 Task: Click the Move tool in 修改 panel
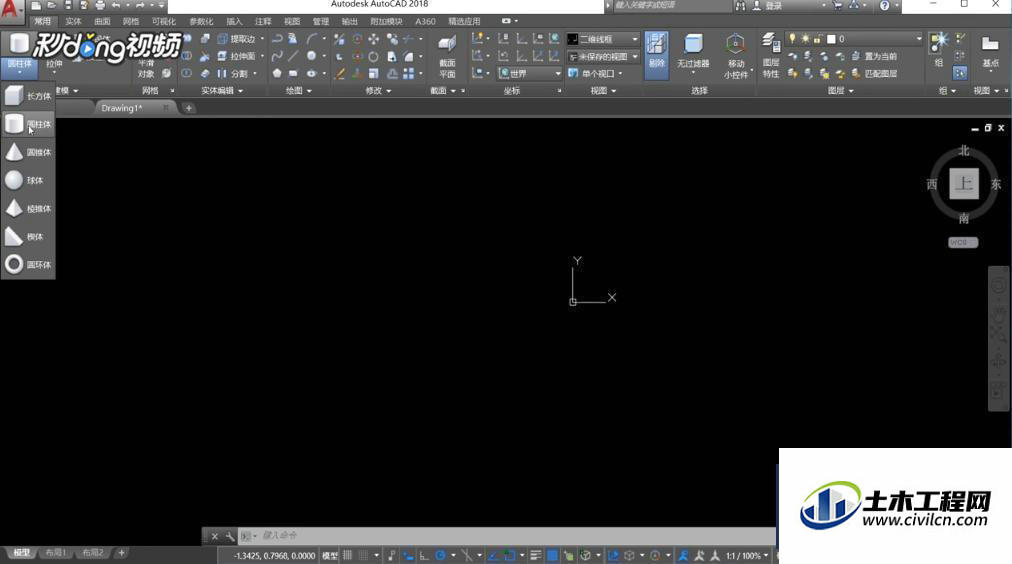(374, 39)
